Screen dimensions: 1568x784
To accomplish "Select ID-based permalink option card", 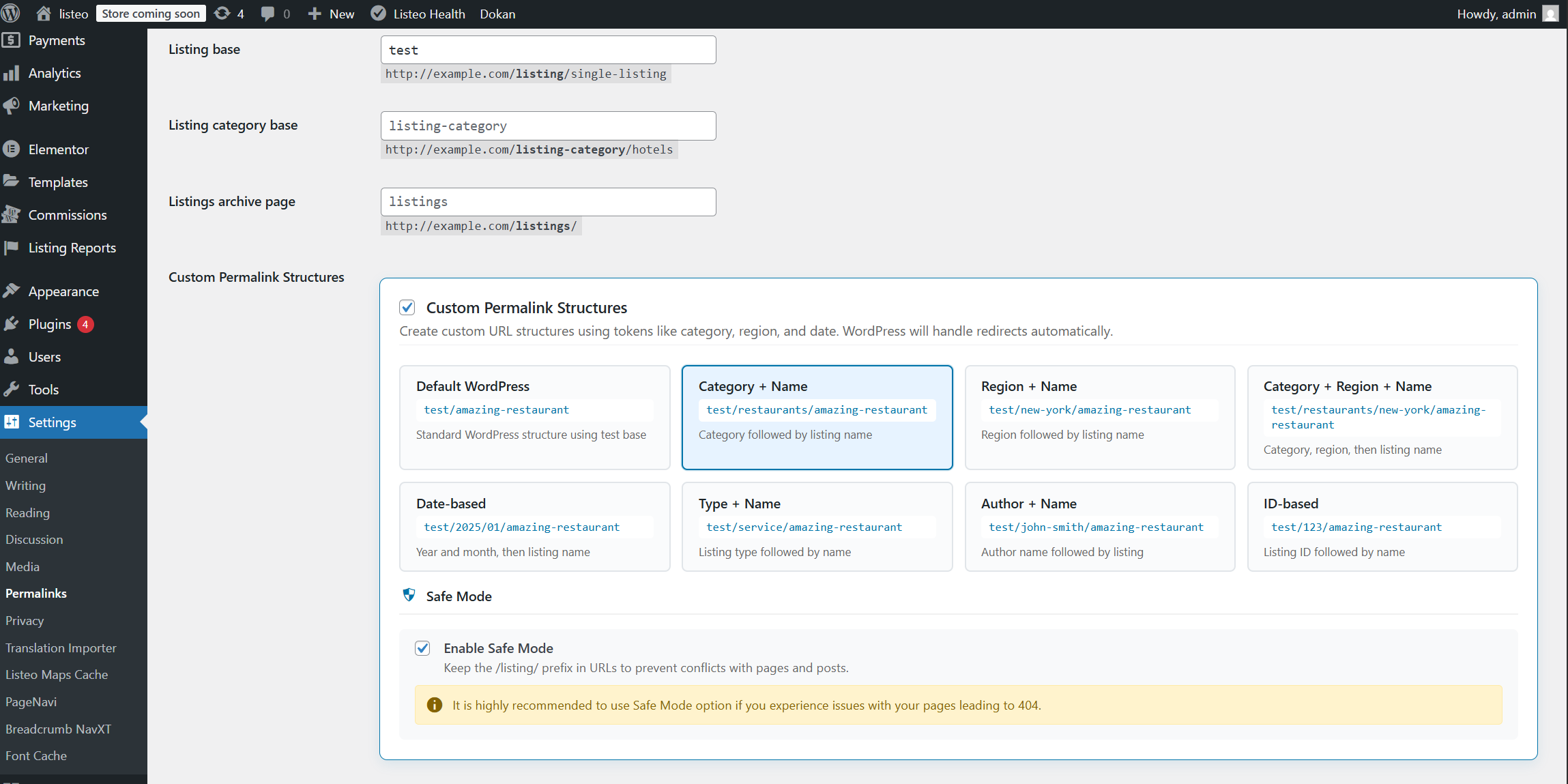I will [1382, 526].
